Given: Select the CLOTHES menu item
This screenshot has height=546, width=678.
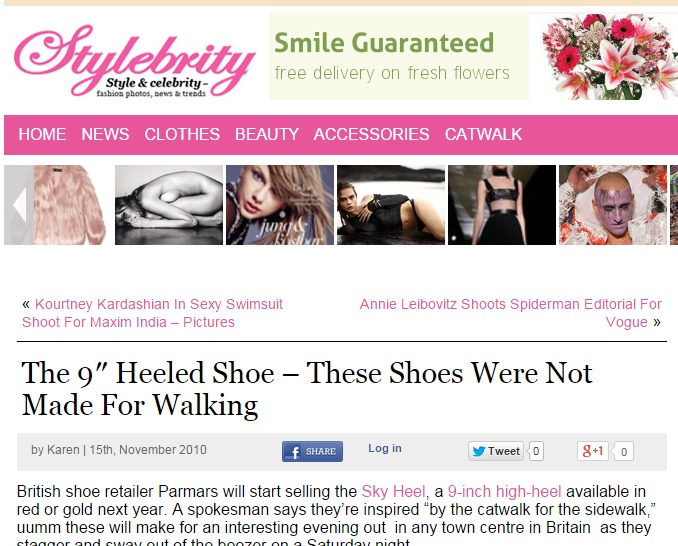Looking at the screenshot, I should pyautogui.click(x=182, y=134).
